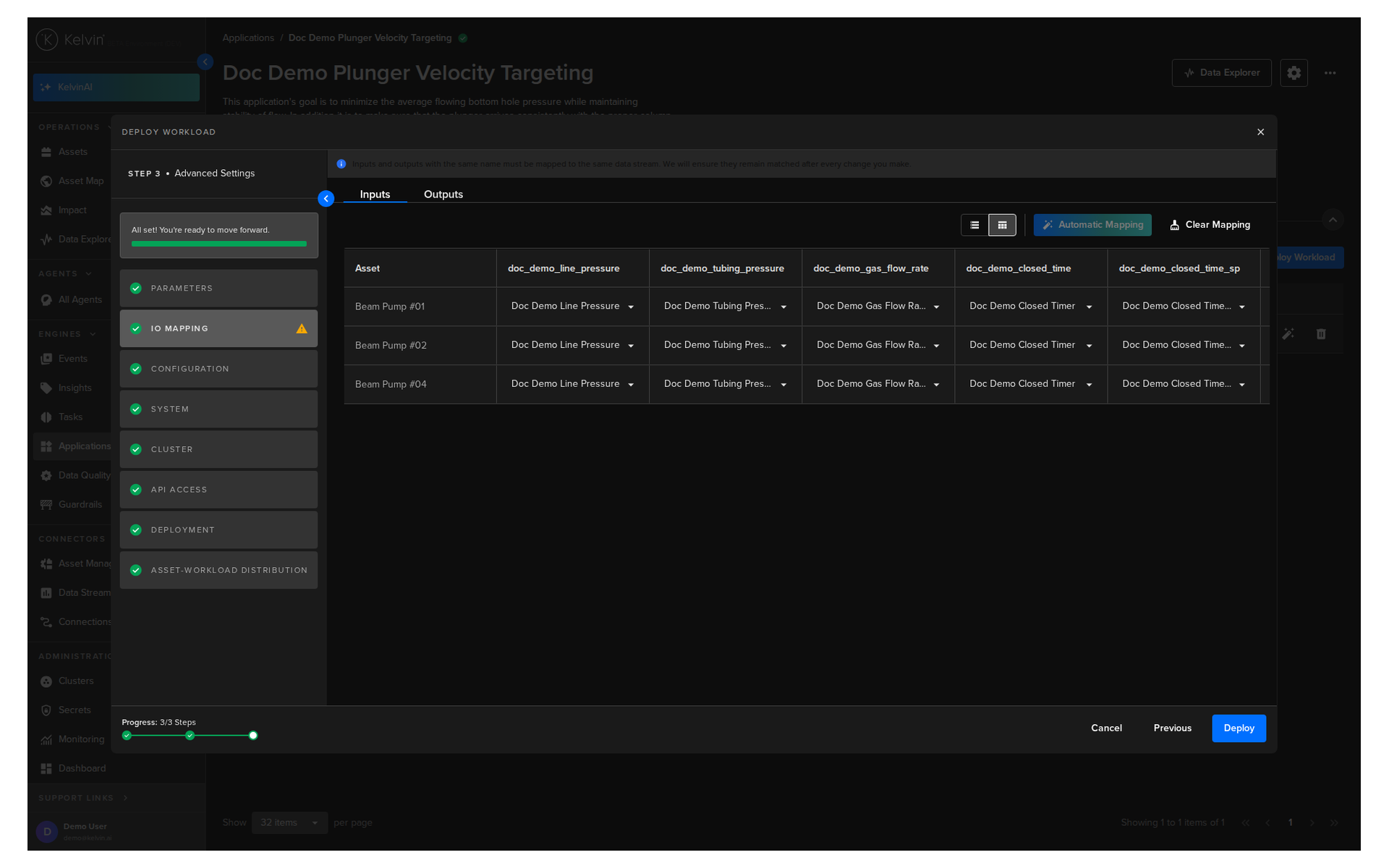Open the API Access step
This screenshot has height=868, width=1389.
(218, 490)
